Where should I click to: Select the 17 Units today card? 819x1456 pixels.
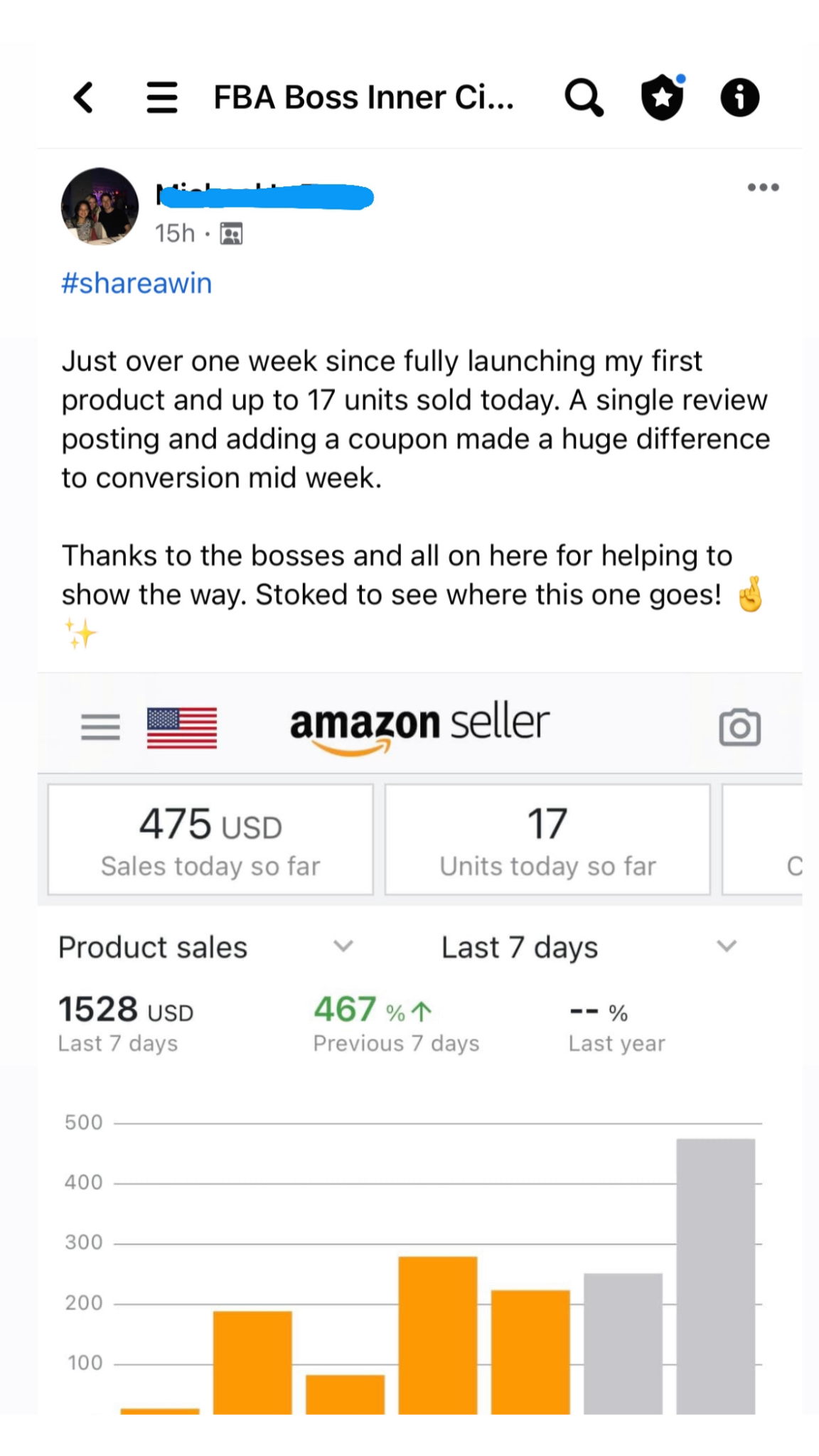point(547,840)
